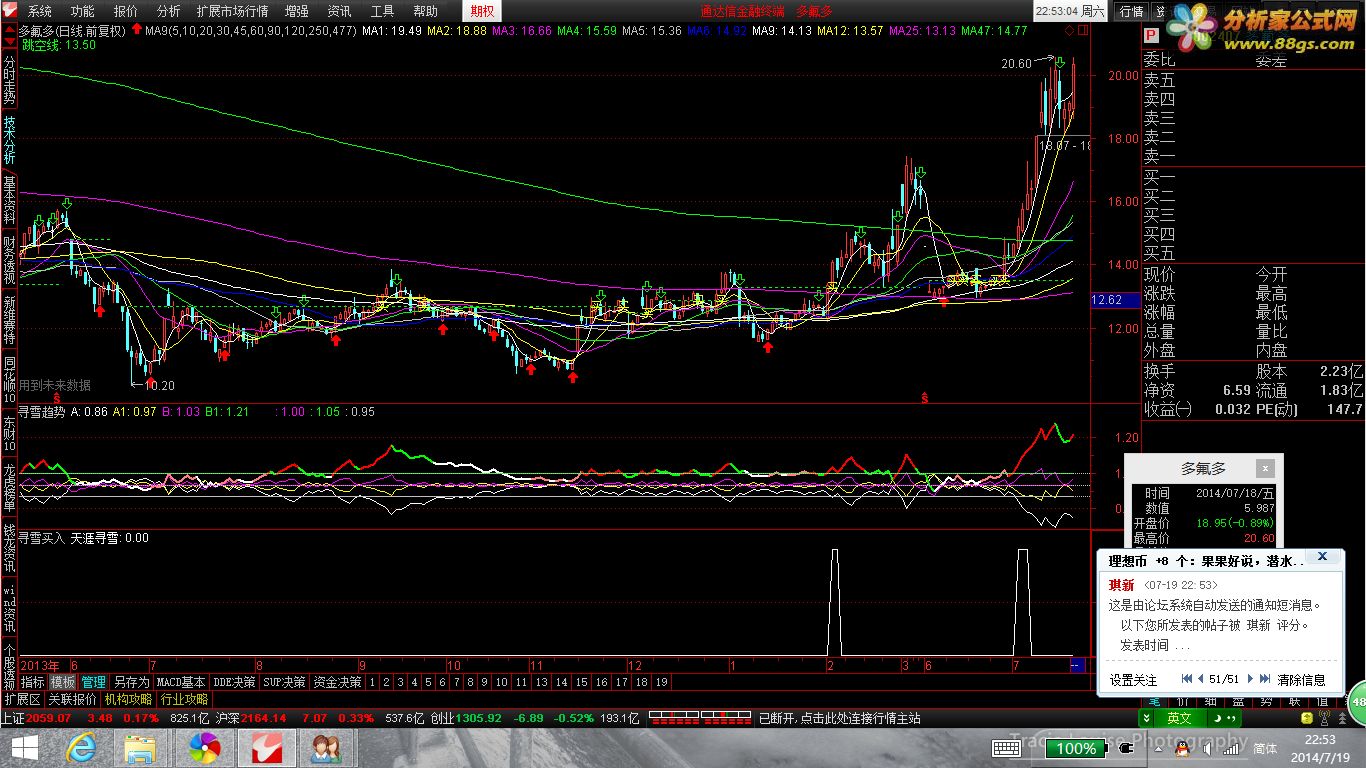Open the 帮助 menu
Image resolution: width=1366 pixels, height=768 pixels.
coord(425,11)
